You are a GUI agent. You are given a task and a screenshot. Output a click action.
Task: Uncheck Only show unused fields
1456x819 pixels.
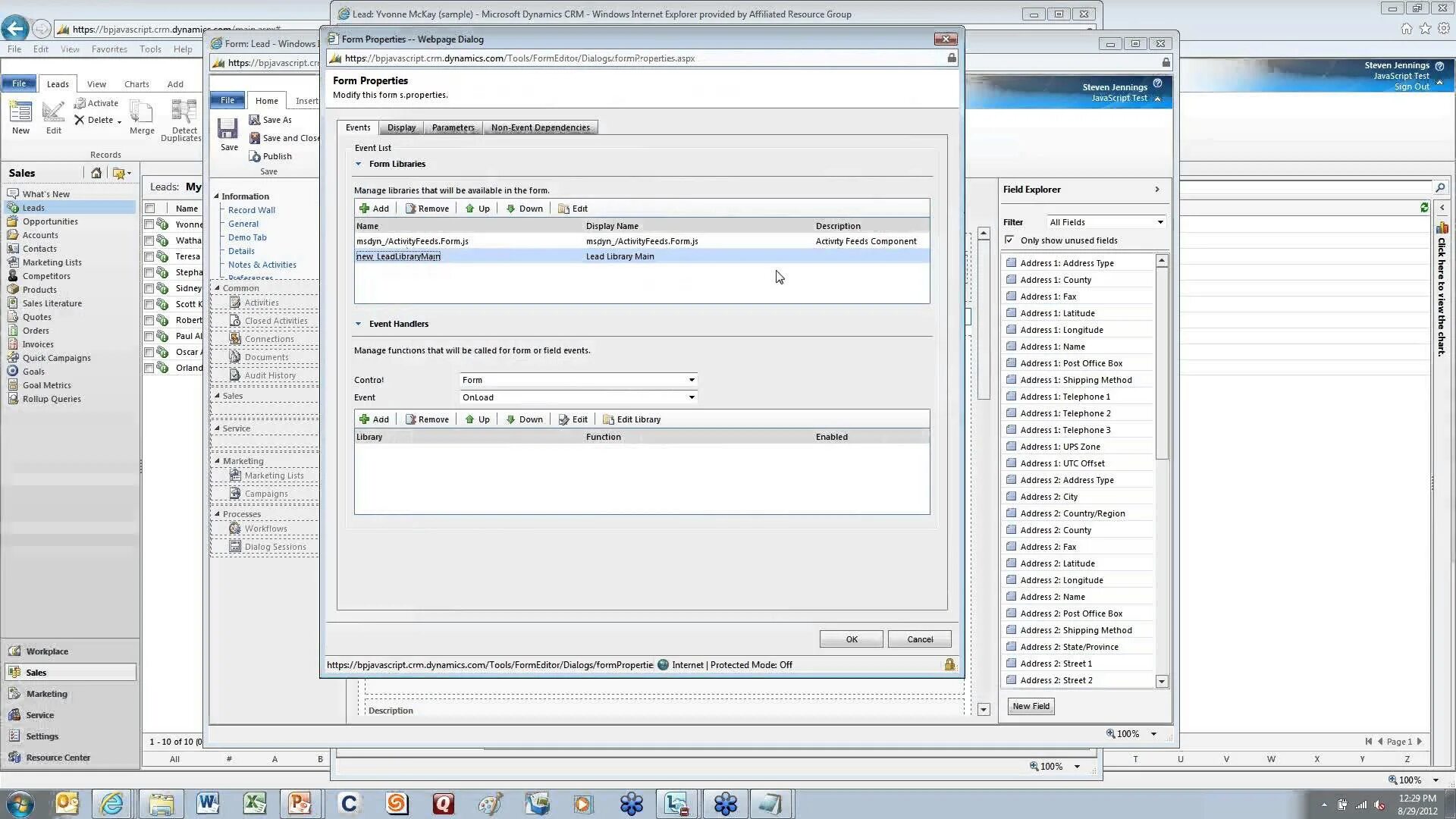[x=1009, y=240]
